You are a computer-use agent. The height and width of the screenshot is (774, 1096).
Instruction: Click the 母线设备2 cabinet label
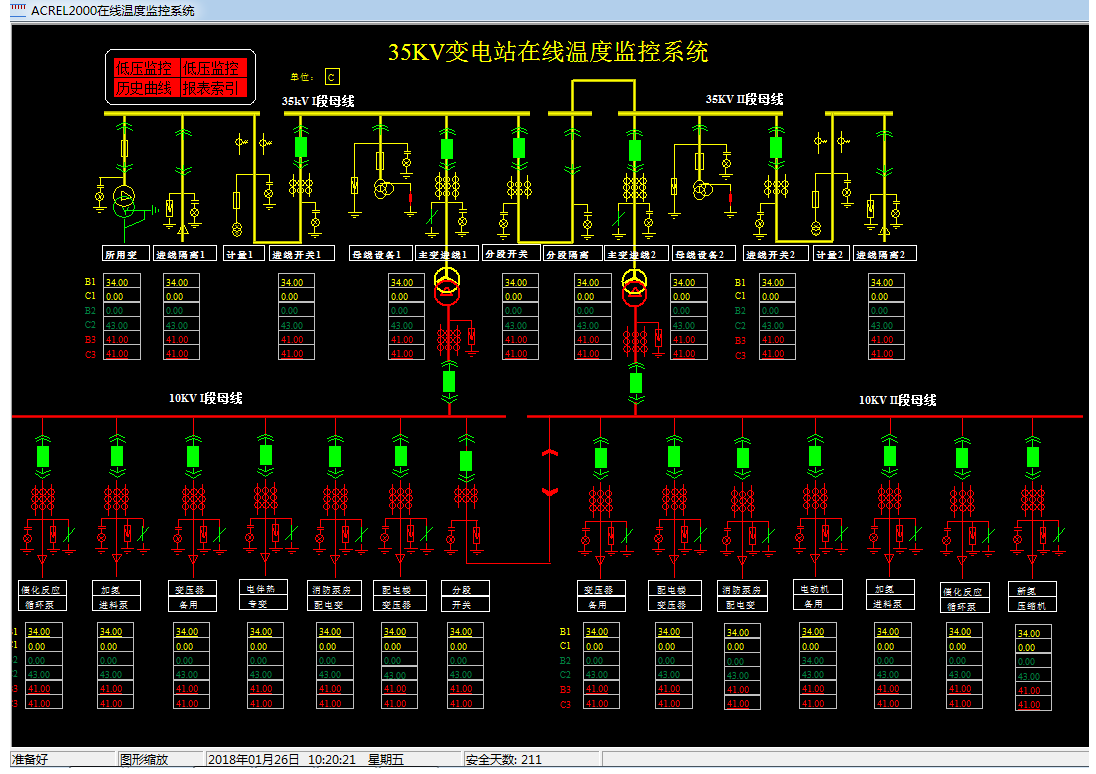point(704,254)
